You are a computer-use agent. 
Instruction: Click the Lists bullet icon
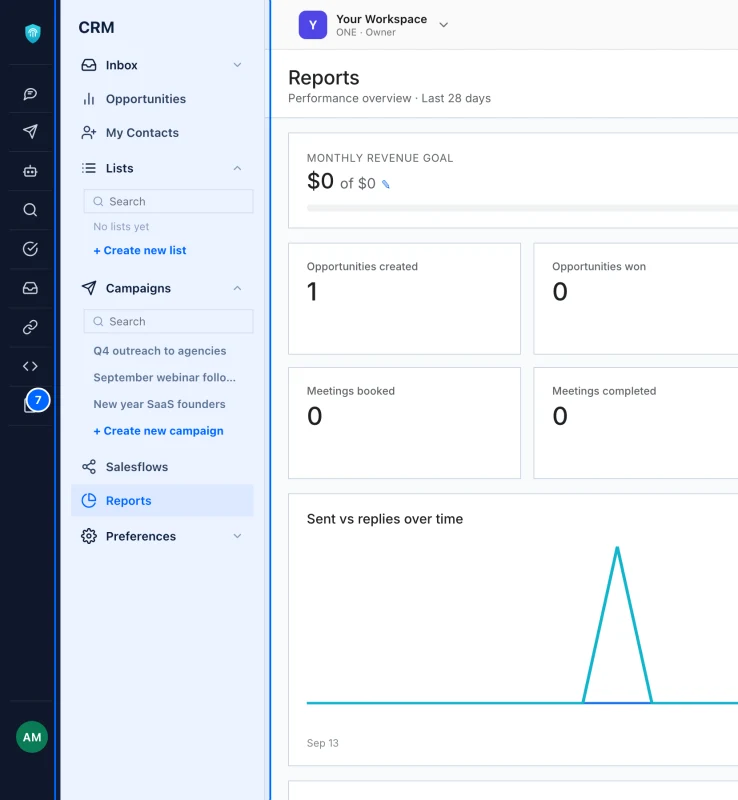(89, 168)
